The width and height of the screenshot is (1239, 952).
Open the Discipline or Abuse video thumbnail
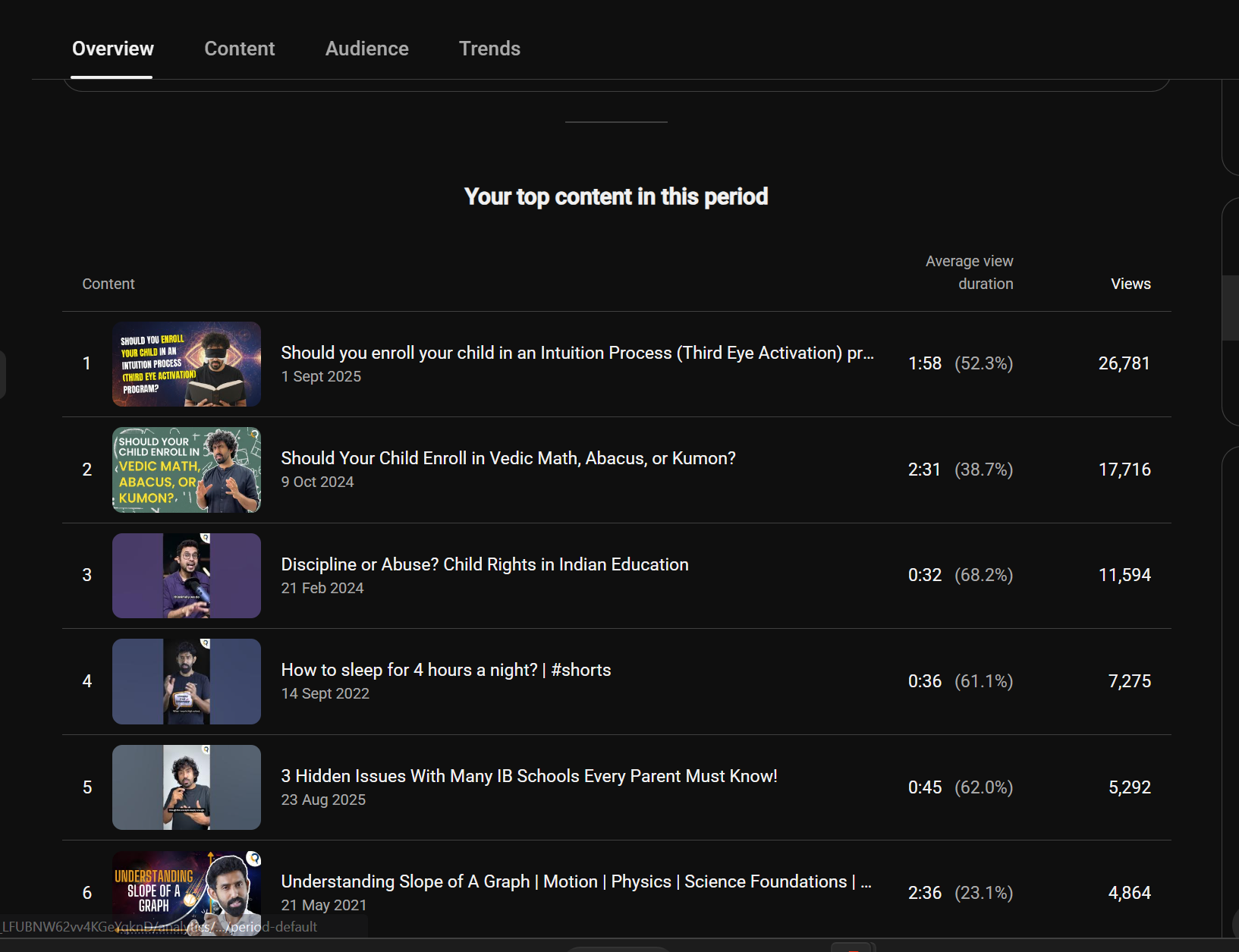coord(187,576)
